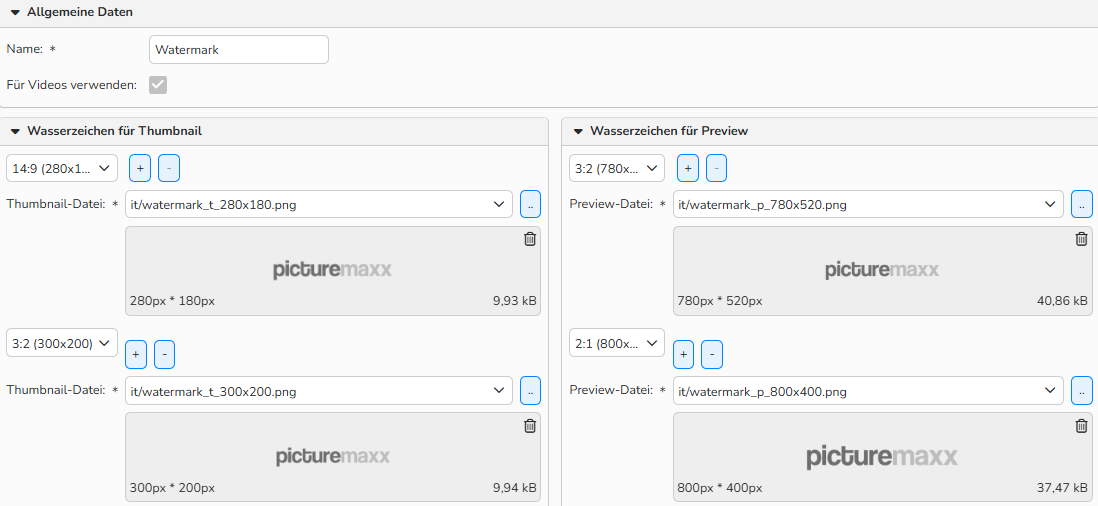Viewport: 1098px width, 506px height.
Task: Click plus button next to 14:9 (280x1... format
Action: (140, 168)
